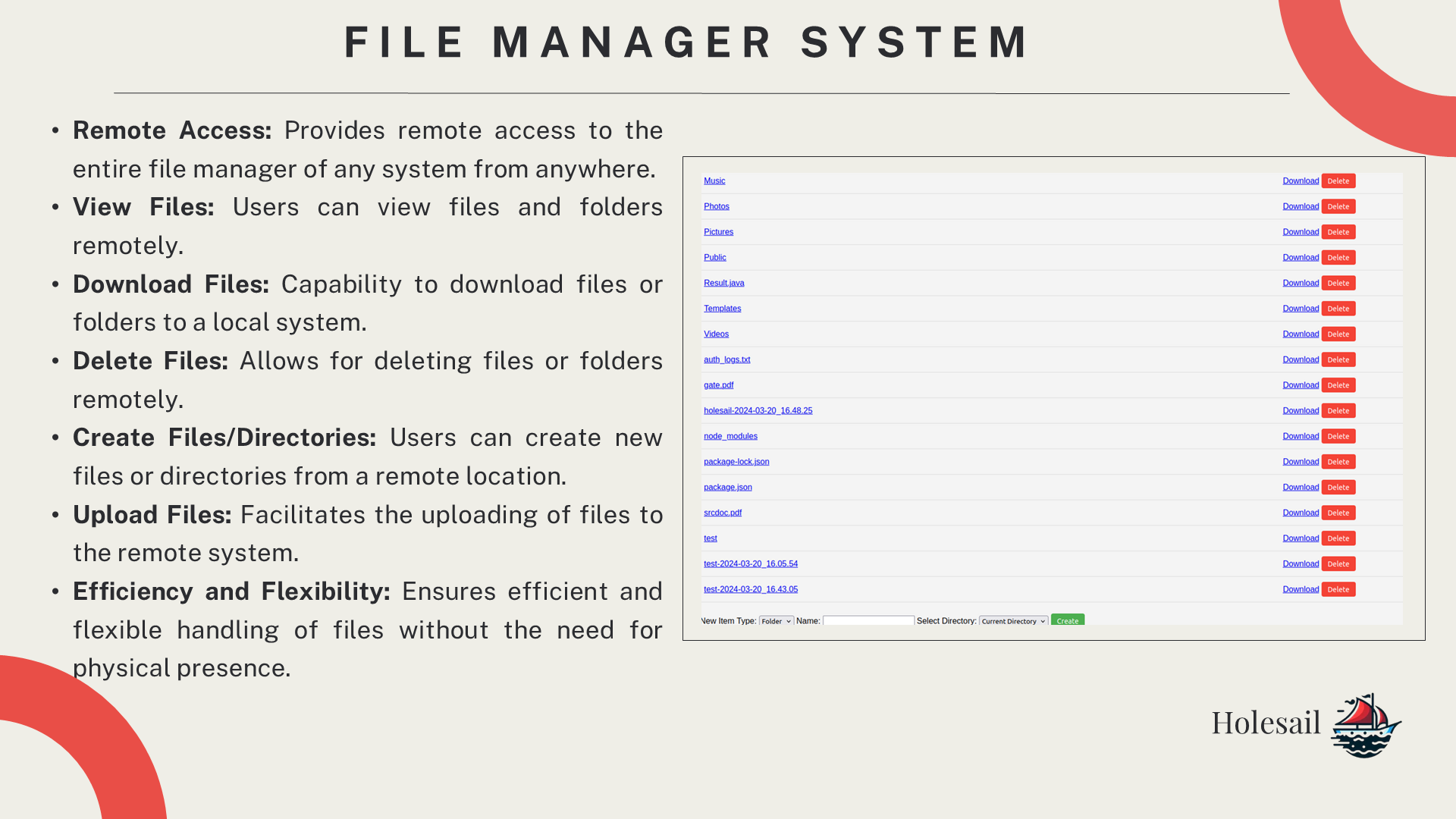Delete the Pictures folder
This screenshot has width=1456, height=819.
[x=1338, y=232]
